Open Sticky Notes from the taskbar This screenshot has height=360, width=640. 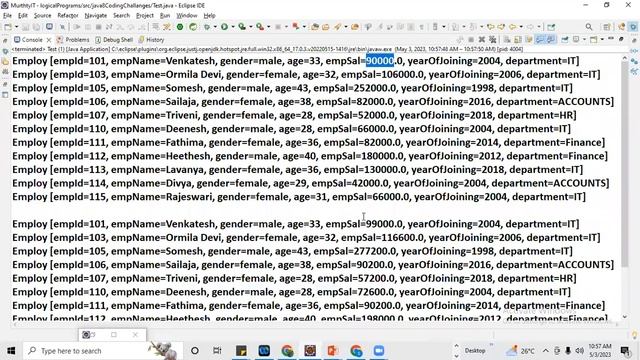(241, 351)
